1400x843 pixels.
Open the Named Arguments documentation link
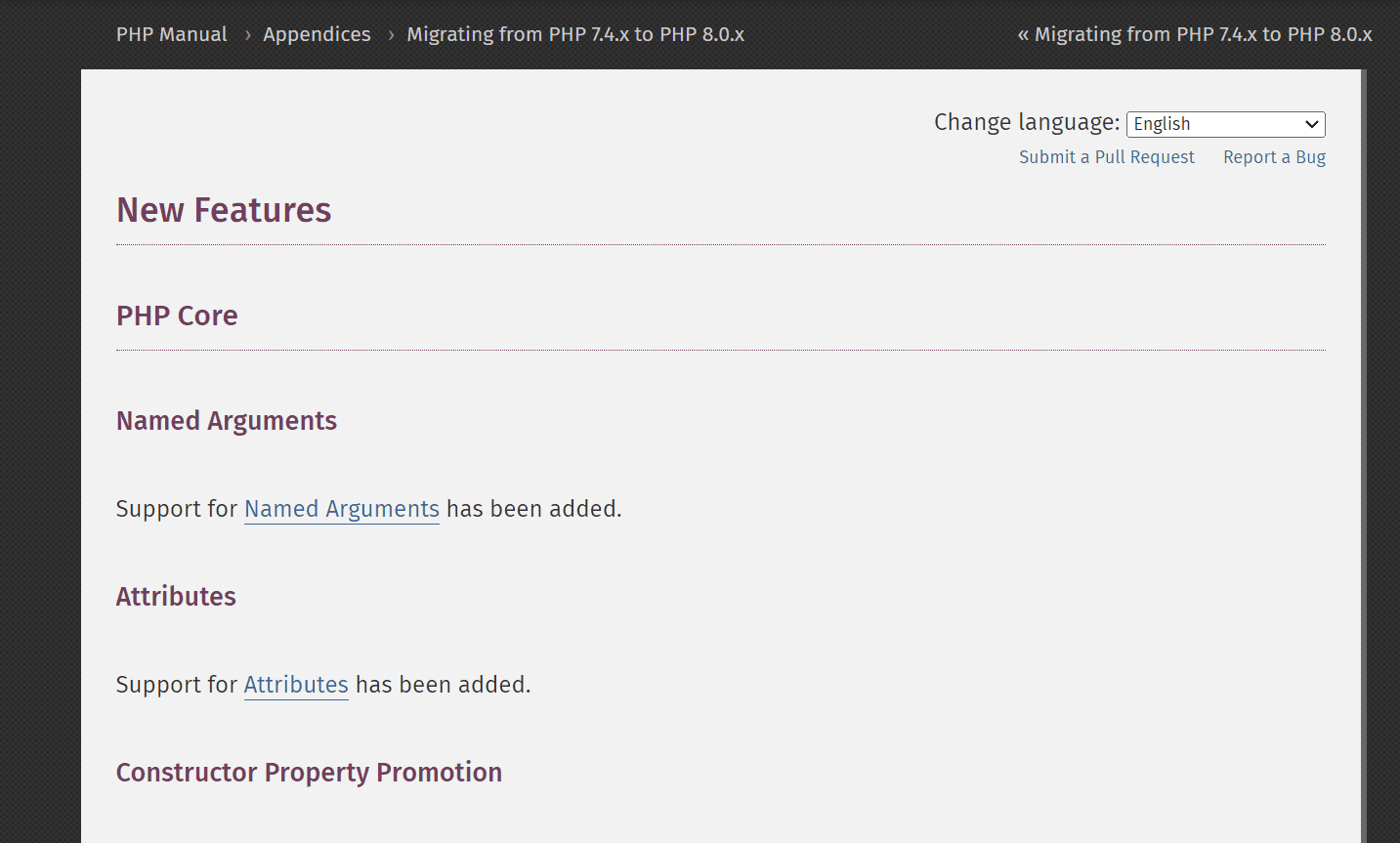[341, 509]
